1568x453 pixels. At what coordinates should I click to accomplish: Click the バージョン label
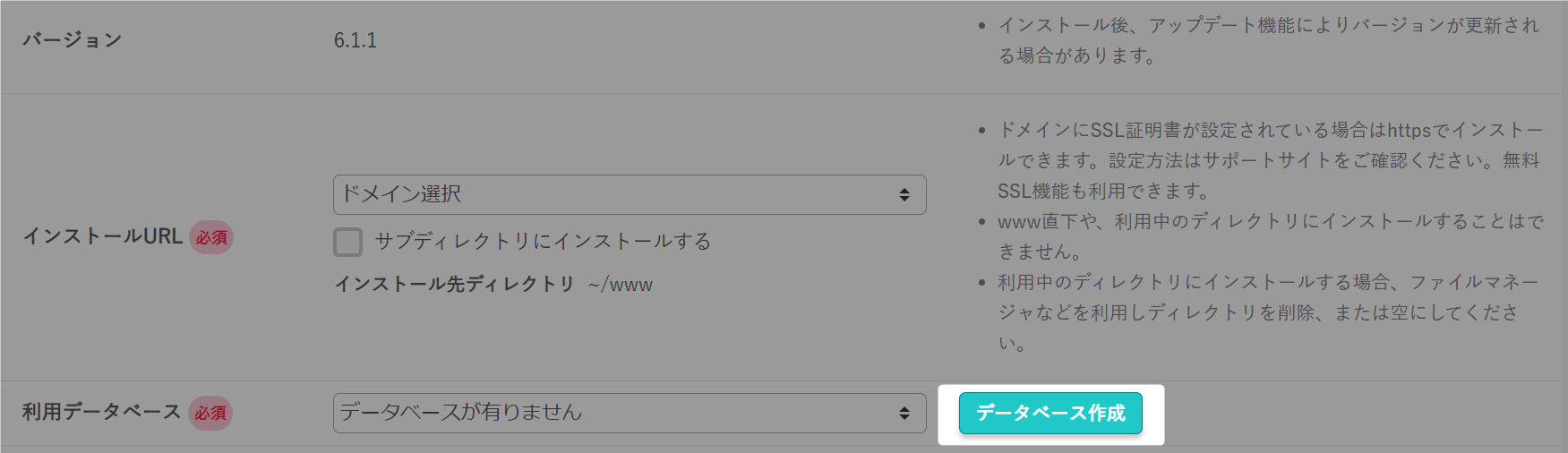click(x=73, y=40)
